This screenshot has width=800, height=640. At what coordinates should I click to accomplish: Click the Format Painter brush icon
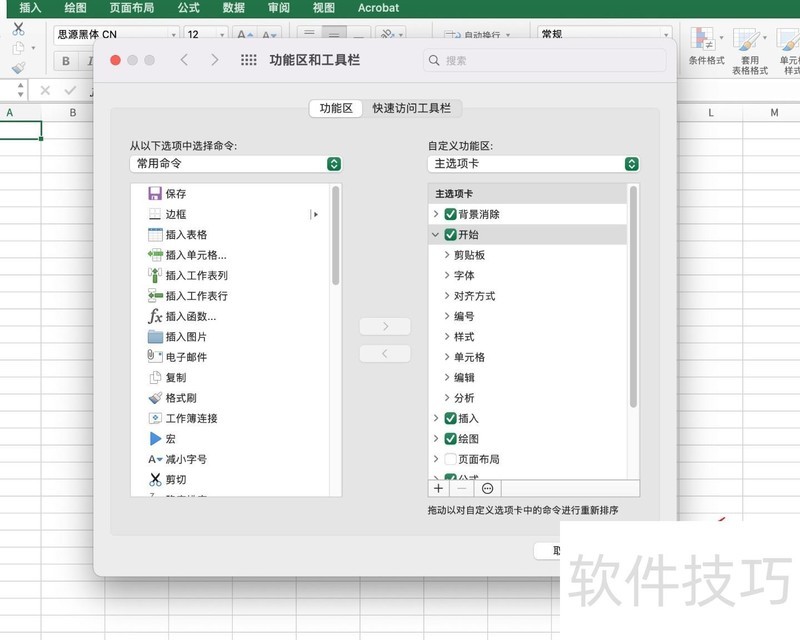coord(155,398)
